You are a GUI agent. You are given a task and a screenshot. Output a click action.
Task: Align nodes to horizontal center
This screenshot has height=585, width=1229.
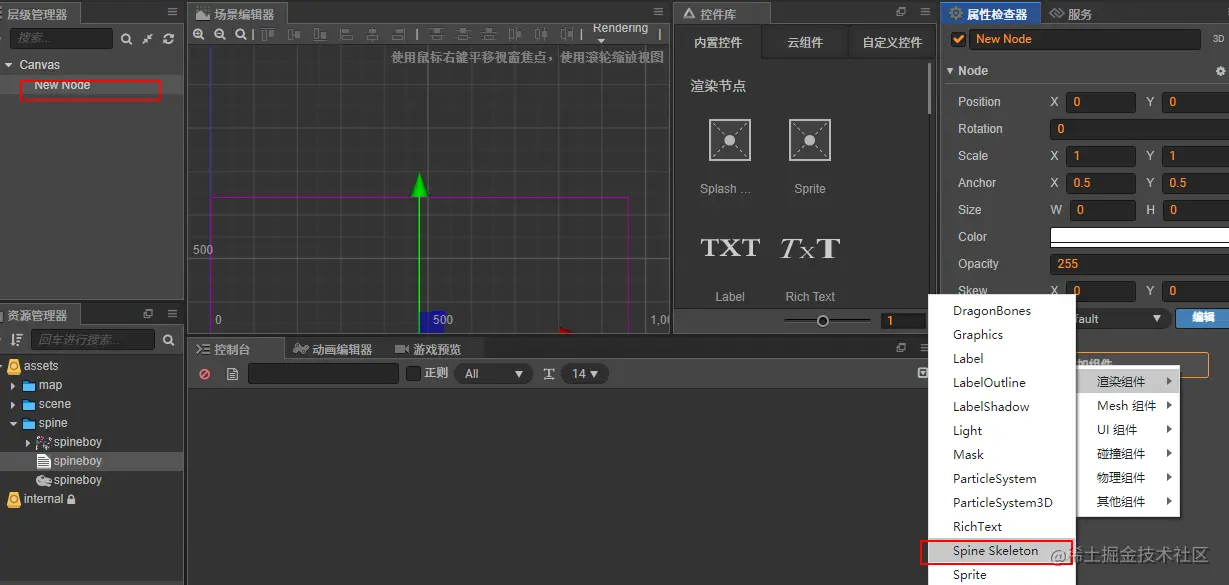[372, 34]
